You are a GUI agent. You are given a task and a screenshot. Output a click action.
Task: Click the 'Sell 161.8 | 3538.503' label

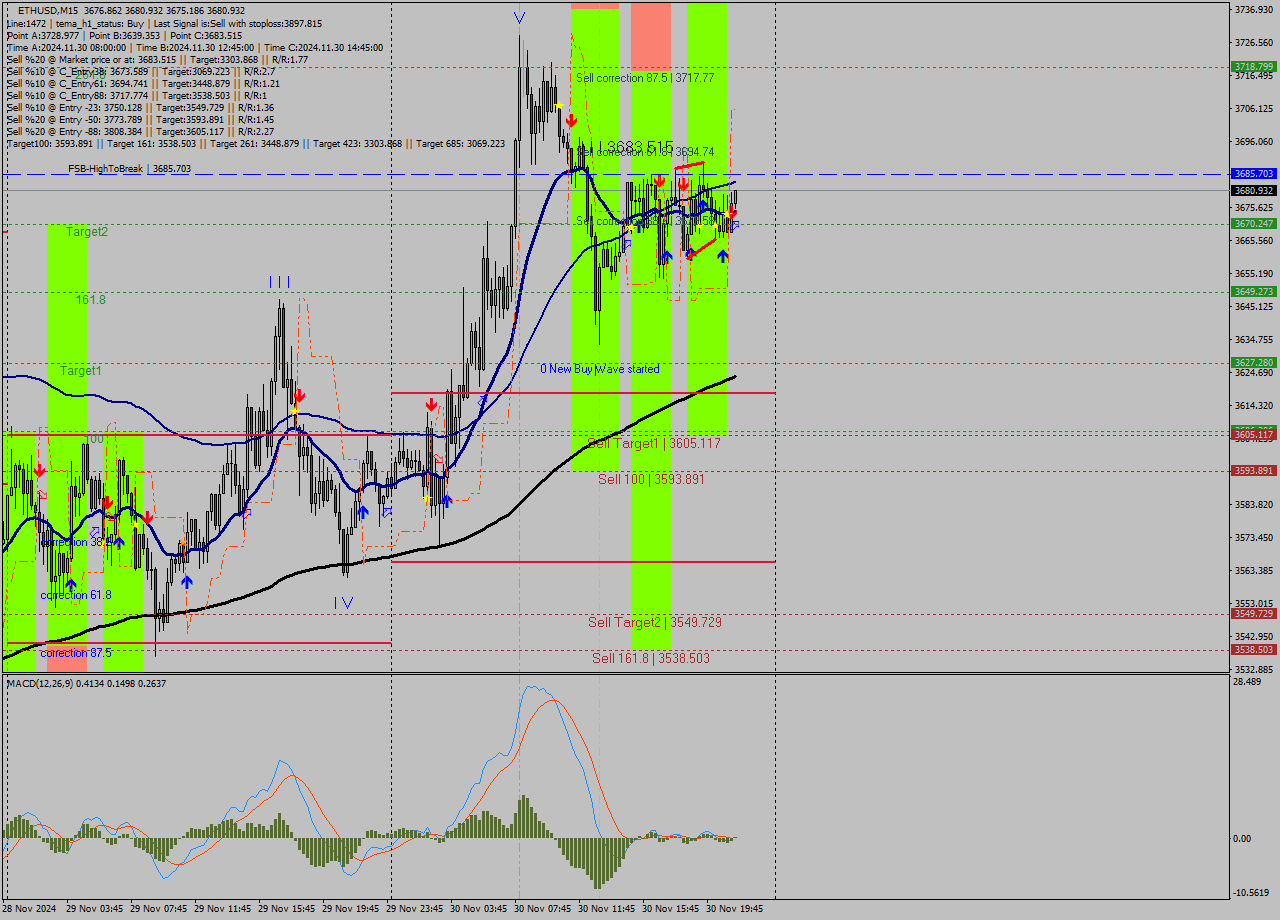click(x=651, y=658)
